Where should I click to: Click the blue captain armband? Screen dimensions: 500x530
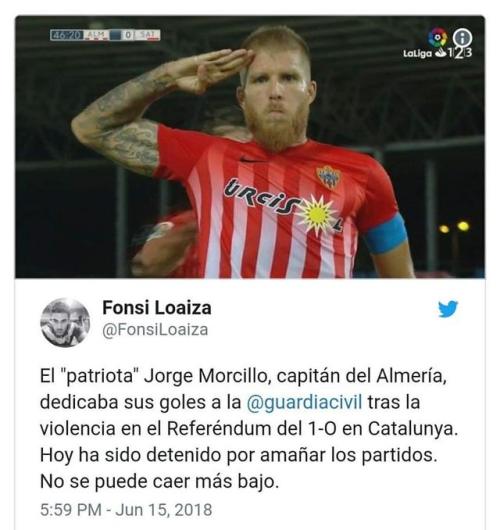coord(386,233)
